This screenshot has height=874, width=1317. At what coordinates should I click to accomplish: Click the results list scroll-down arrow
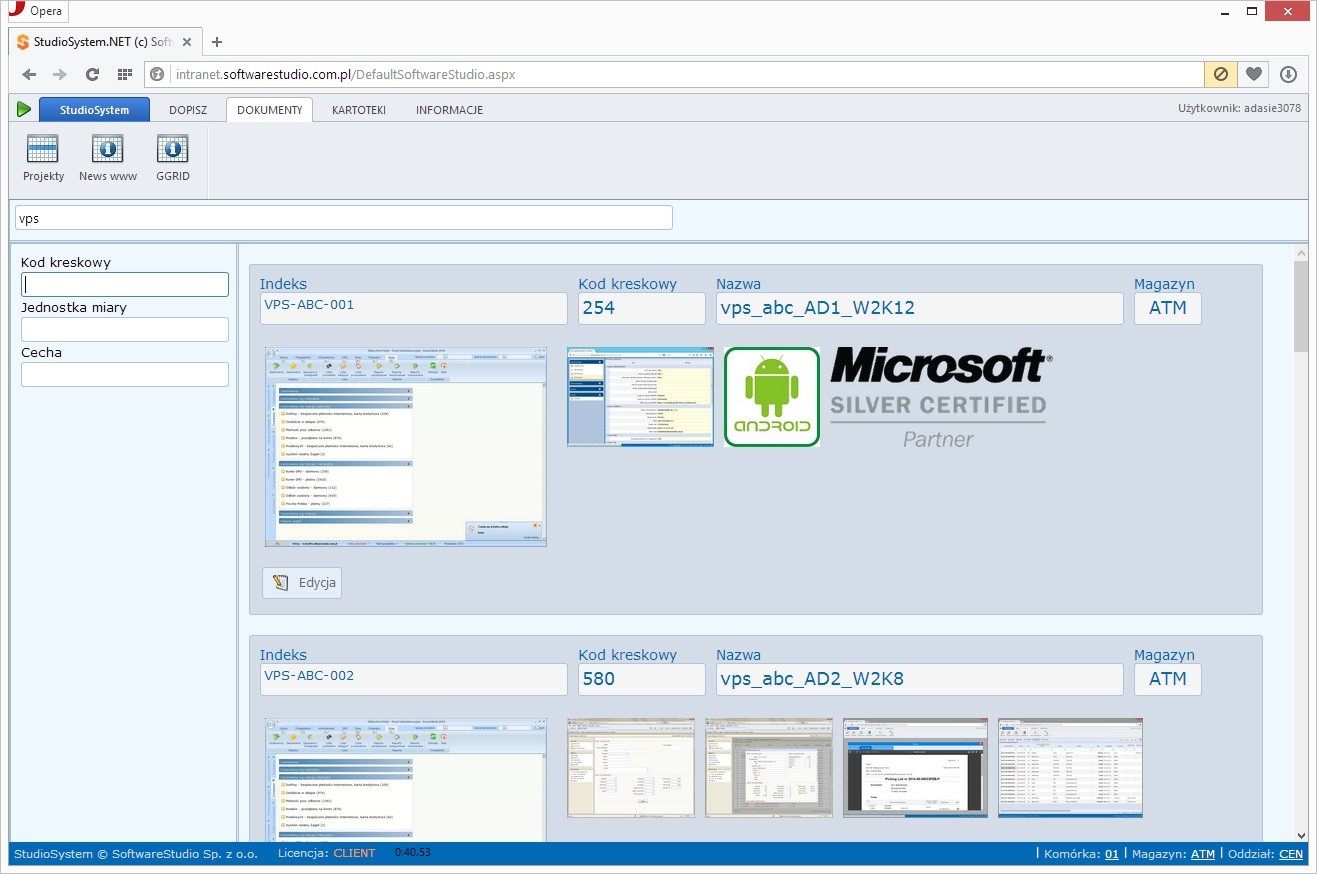1300,835
